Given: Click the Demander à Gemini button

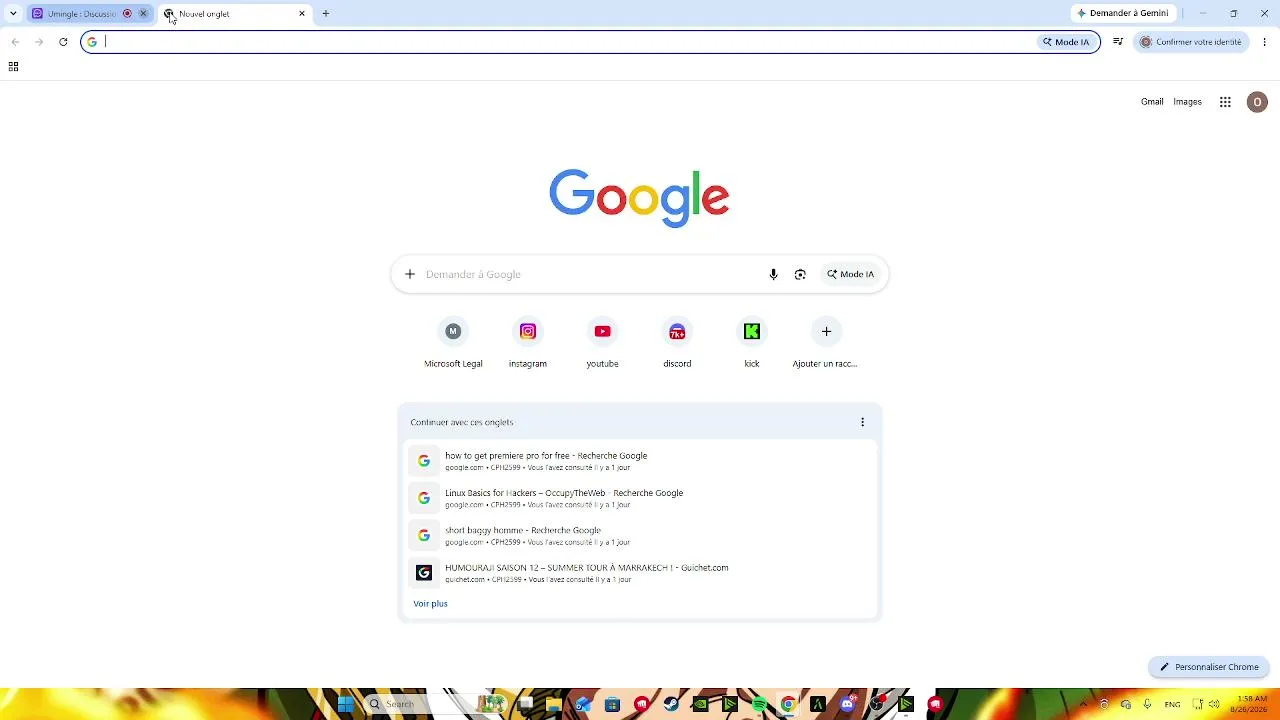Looking at the screenshot, I should point(1124,13).
